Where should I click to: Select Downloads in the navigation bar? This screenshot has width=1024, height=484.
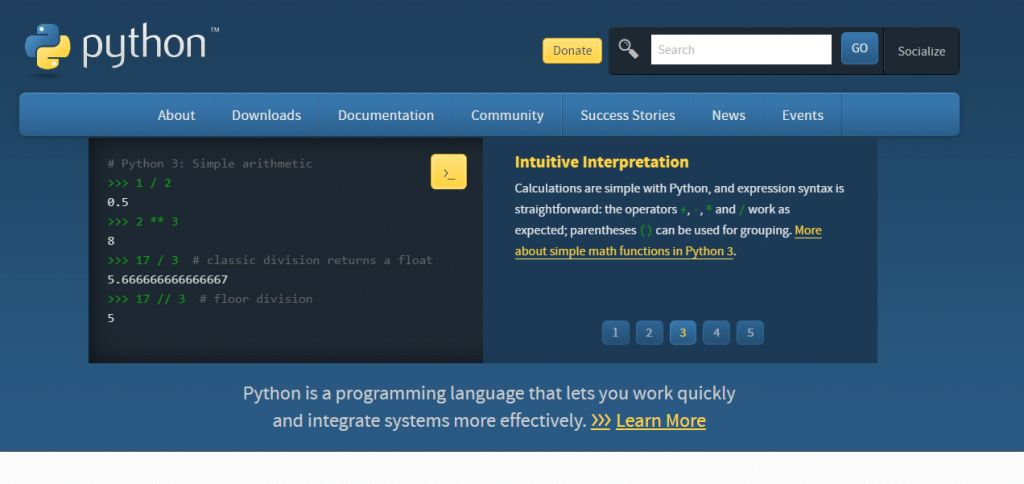click(266, 115)
